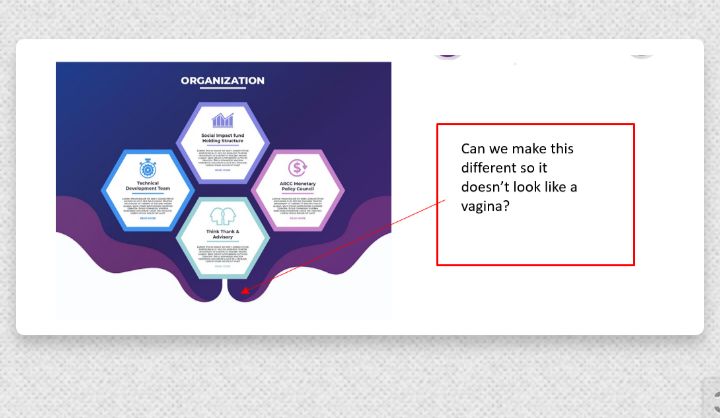The width and height of the screenshot is (720, 418).
Task: Click the bar chart icon in top hexagon
Action: pos(223,120)
